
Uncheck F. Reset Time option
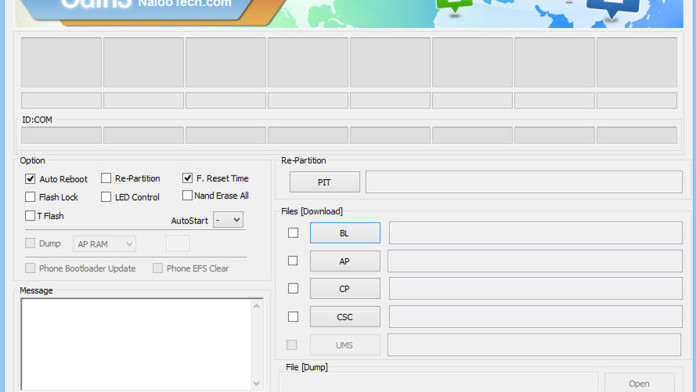187,178
